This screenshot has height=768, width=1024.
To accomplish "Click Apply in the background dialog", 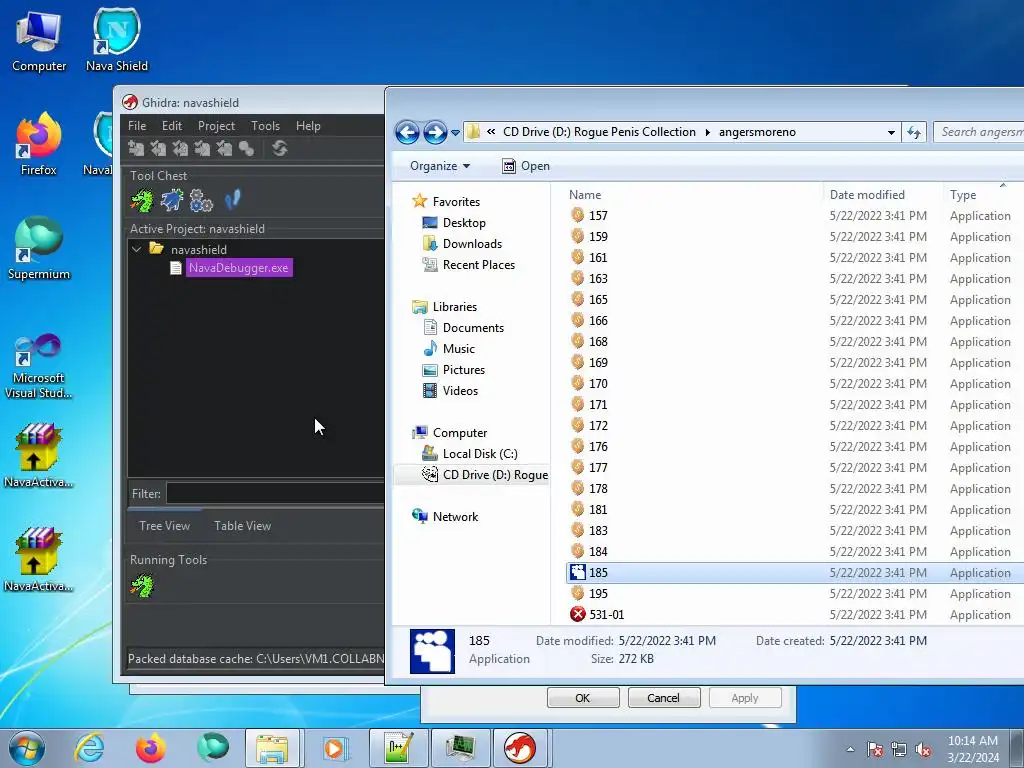I will (744, 698).
